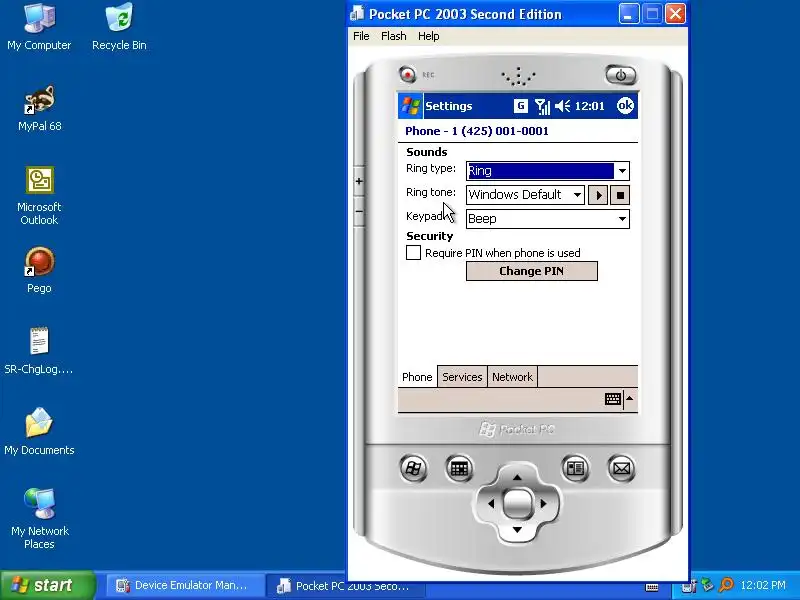Open the Pocket PC Start flag menu
Image resolution: width=800 pixels, height=600 pixels.
tap(410, 106)
